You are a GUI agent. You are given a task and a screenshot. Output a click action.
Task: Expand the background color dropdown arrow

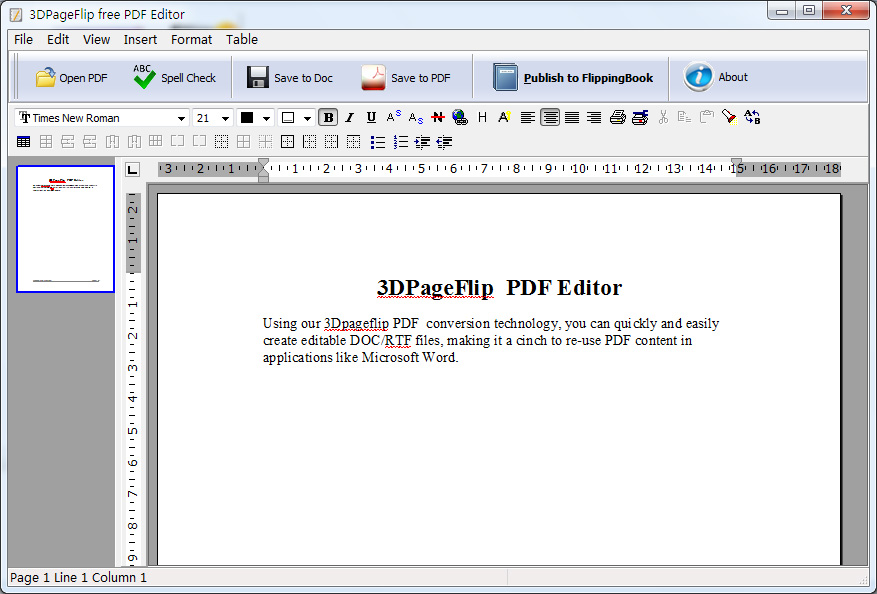point(307,119)
